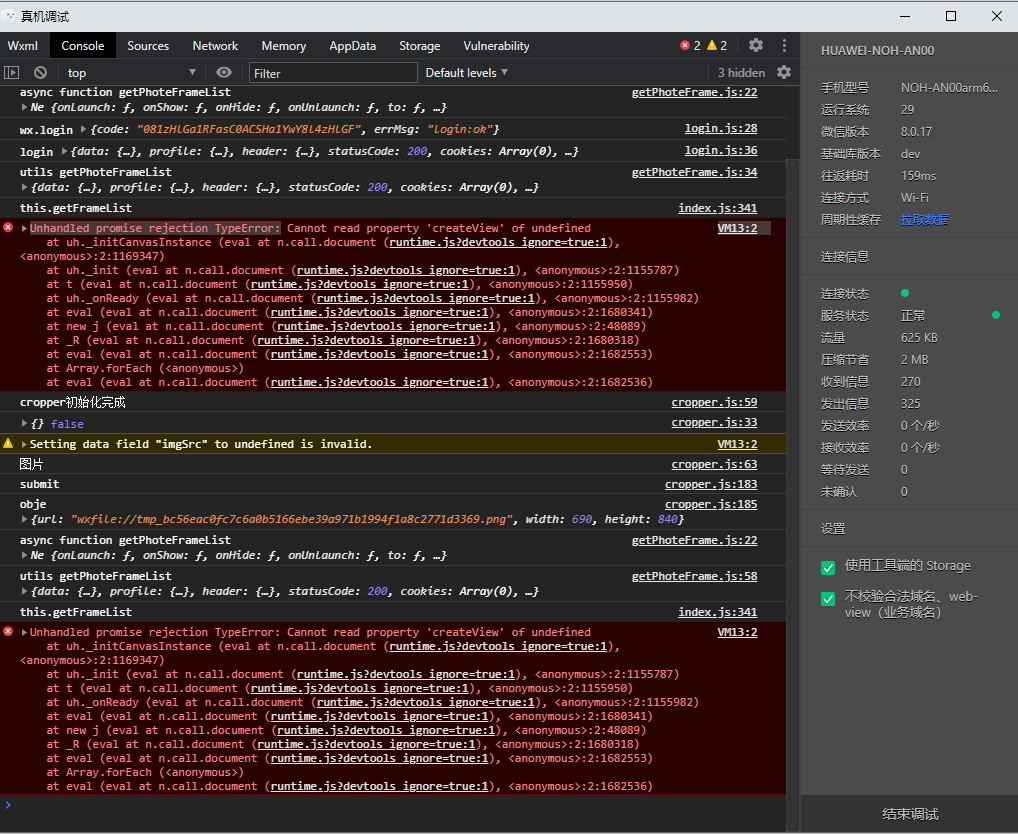Expand the first Ne {onLaunch} object
Screen dimensions: 1018x834
tap(24, 107)
